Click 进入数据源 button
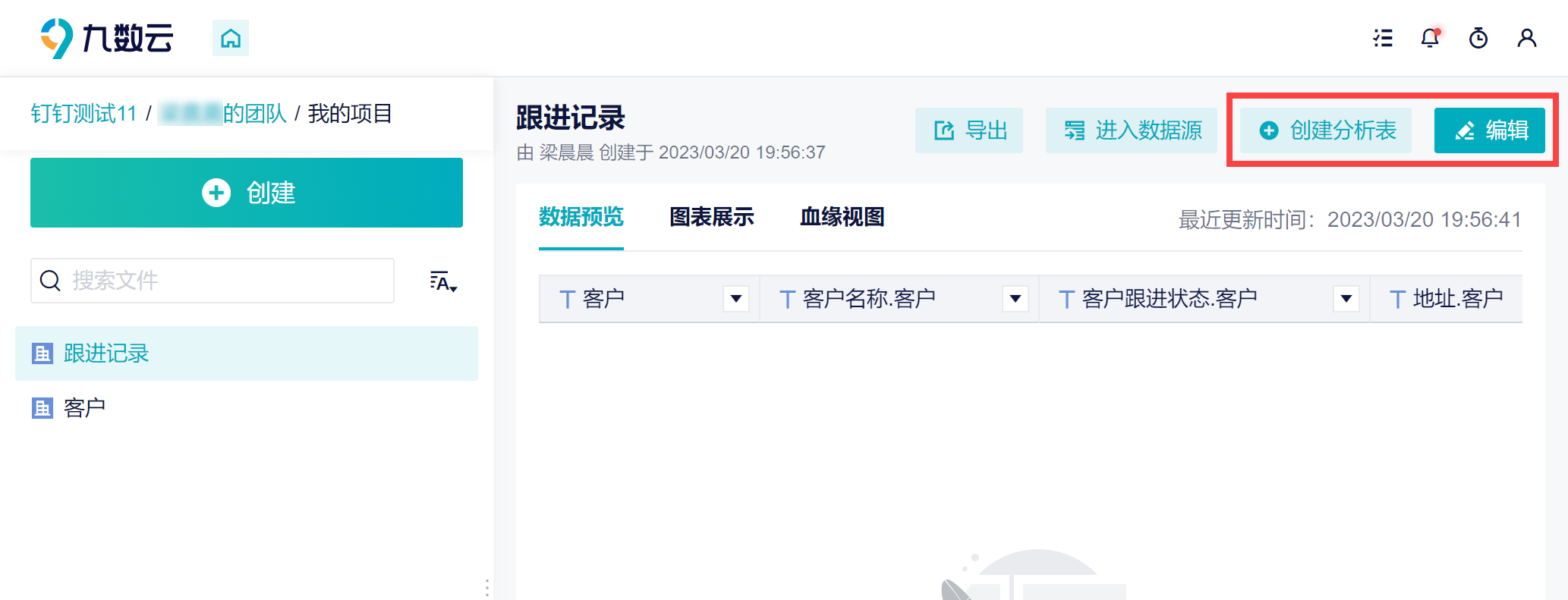This screenshot has width=1568, height=600. pos(1132,130)
